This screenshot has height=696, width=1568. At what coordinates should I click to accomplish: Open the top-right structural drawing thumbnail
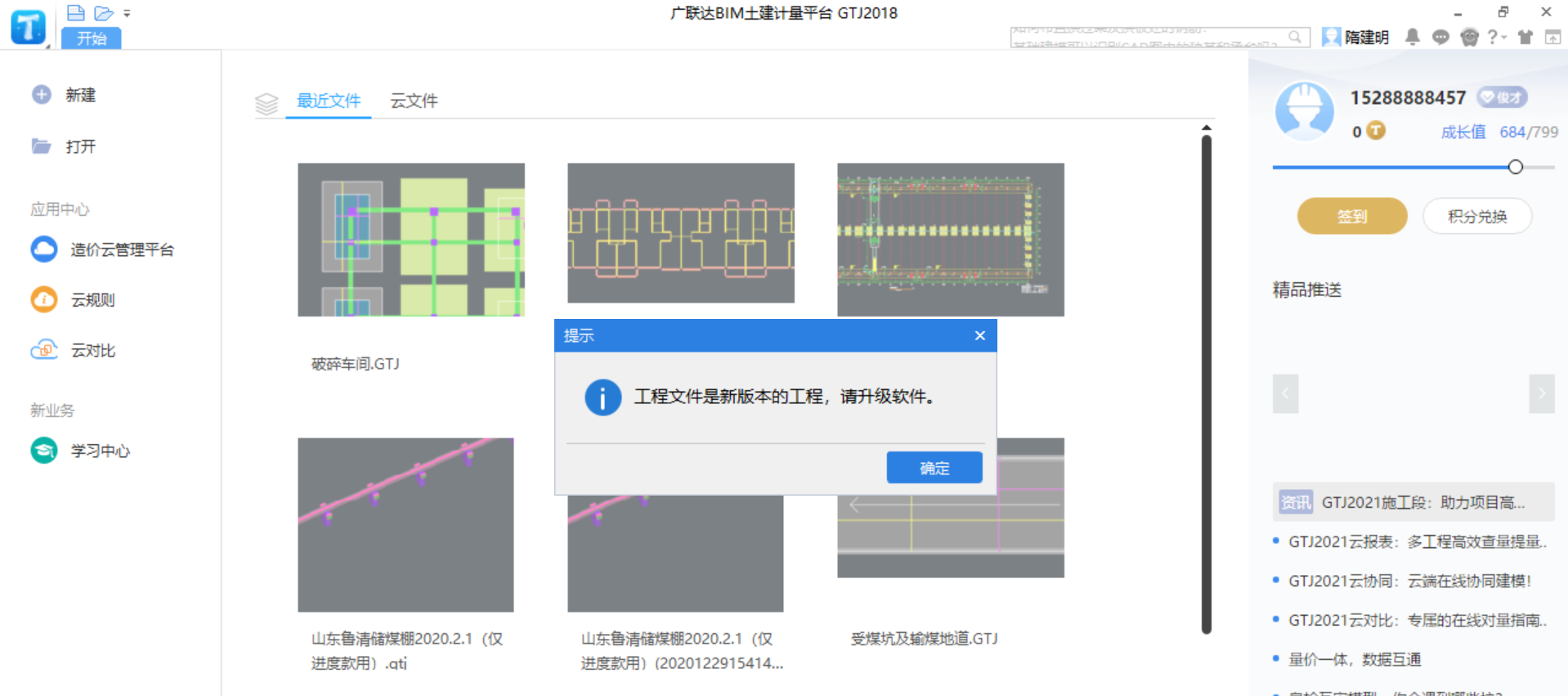coord(951,240)
